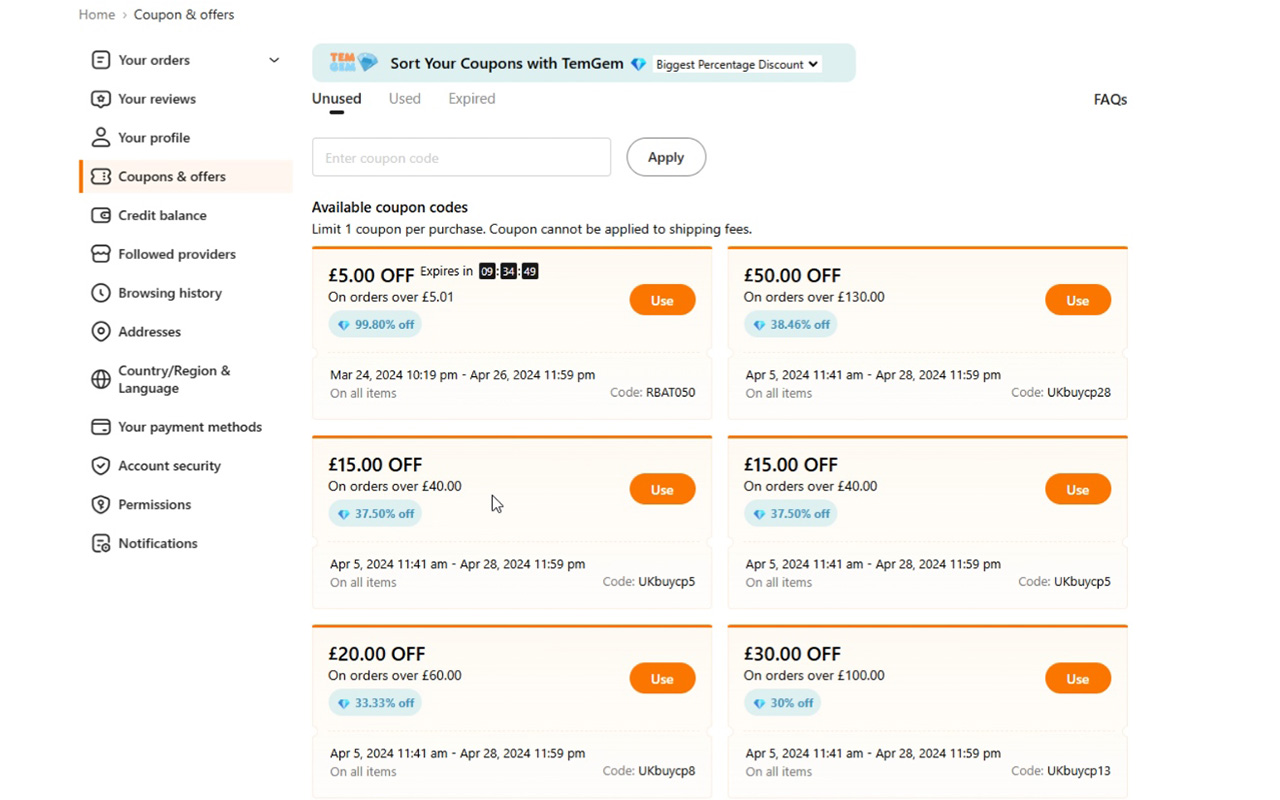The height and width of the screenshot is (800, 1280).
Task: Use the £5.00 OFF expiring coupon
Action: (x=662, y=300)
